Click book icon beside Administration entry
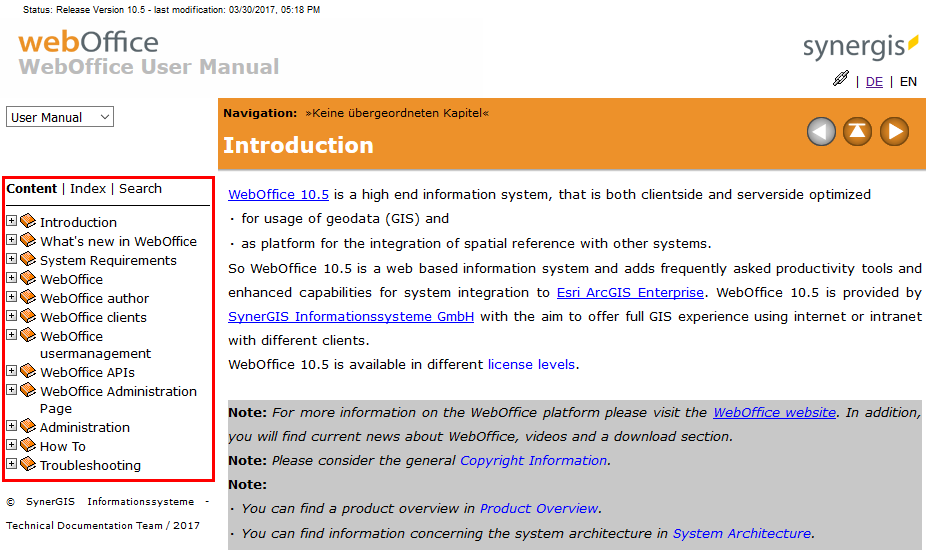 point(28,426)
